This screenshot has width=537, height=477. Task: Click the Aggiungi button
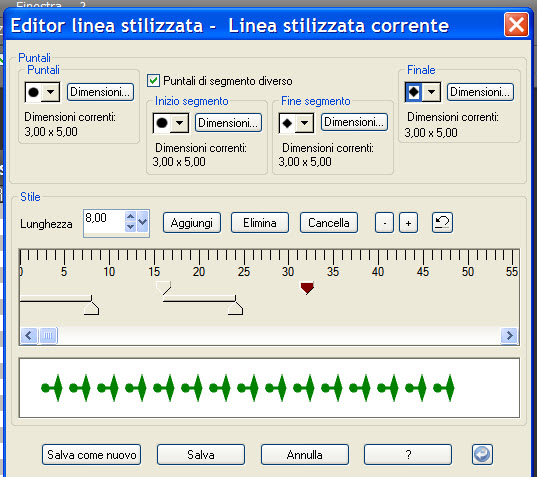pos(192,223)
